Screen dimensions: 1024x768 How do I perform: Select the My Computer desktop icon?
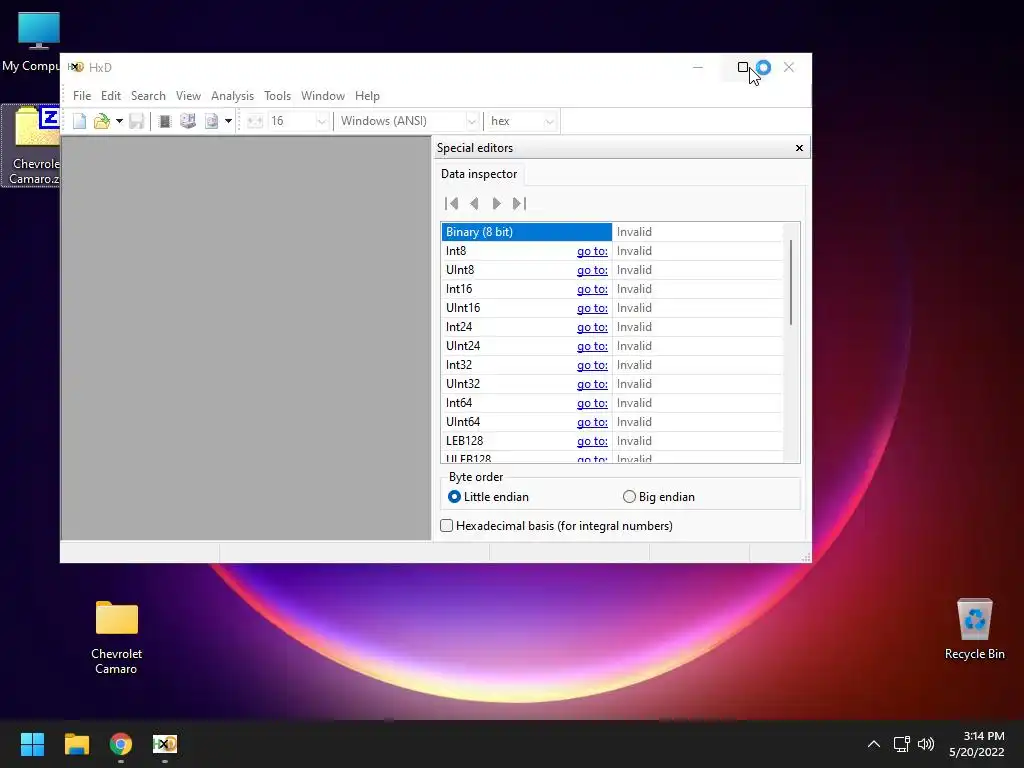(31, 41)
